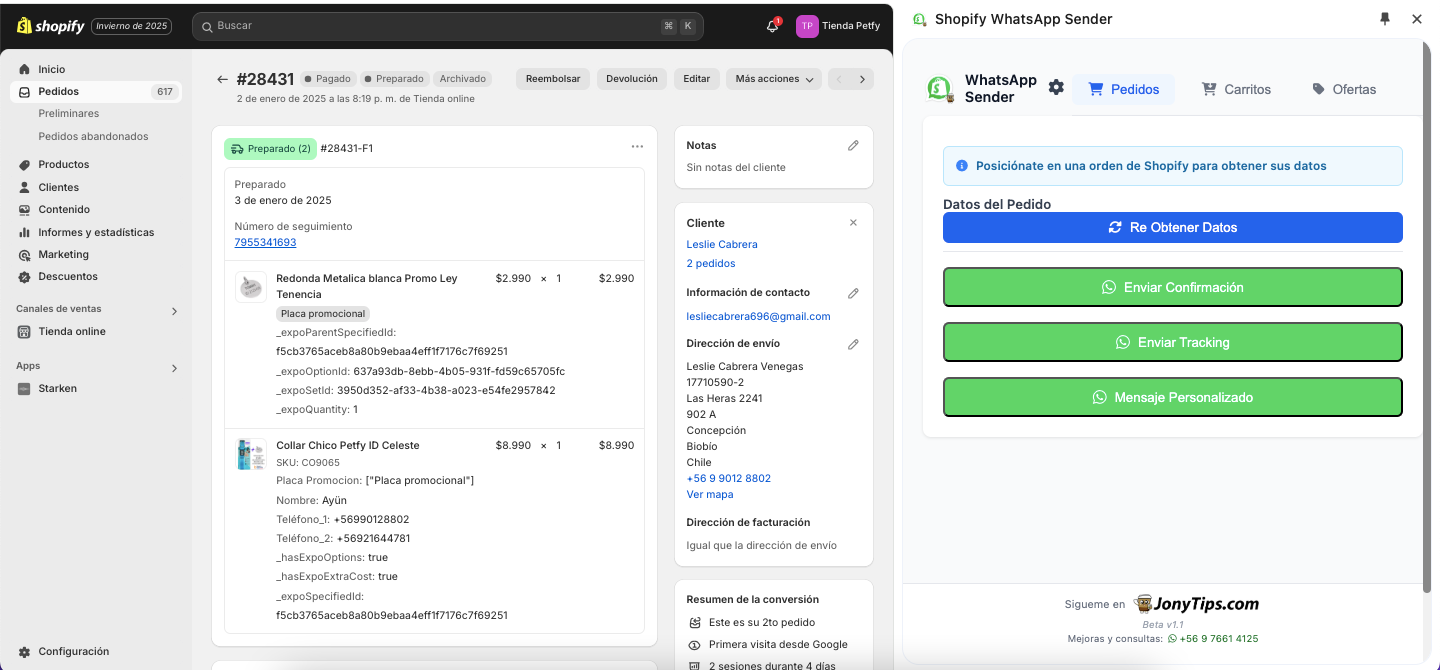Open customer Lesliе Cabrera profile link
Image resolution: width=1440 pixels, height=670 pixels.
pyautogui.click(x=722, y=244)
